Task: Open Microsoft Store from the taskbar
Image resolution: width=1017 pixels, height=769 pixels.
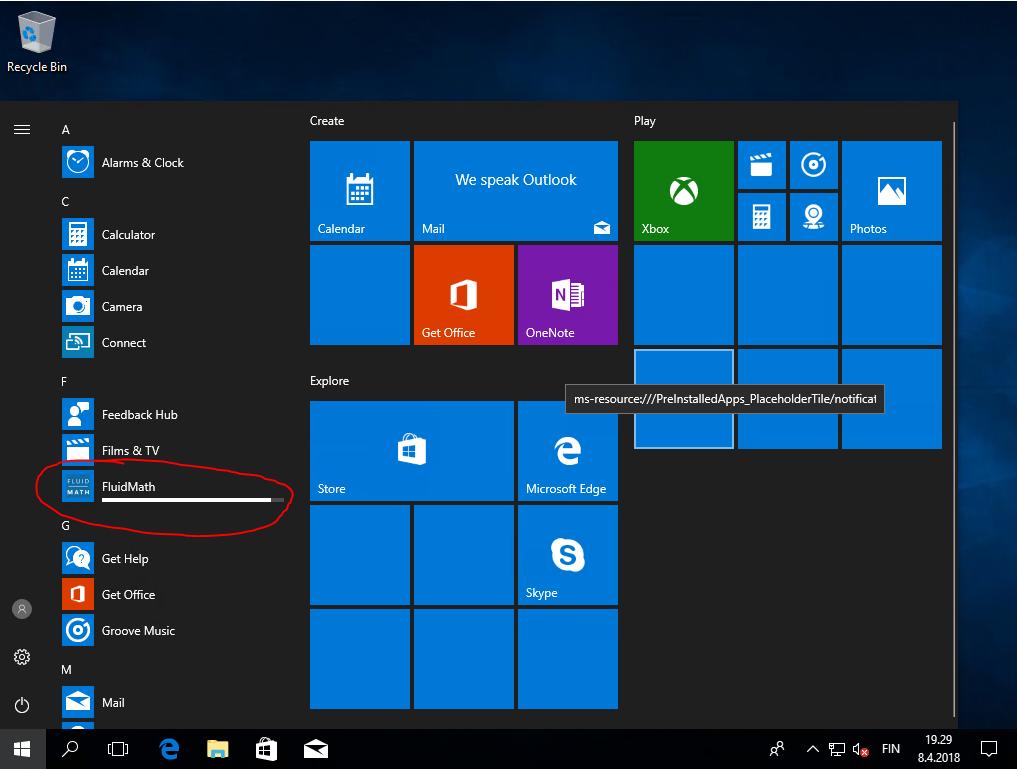Action: tap(267, 750)
